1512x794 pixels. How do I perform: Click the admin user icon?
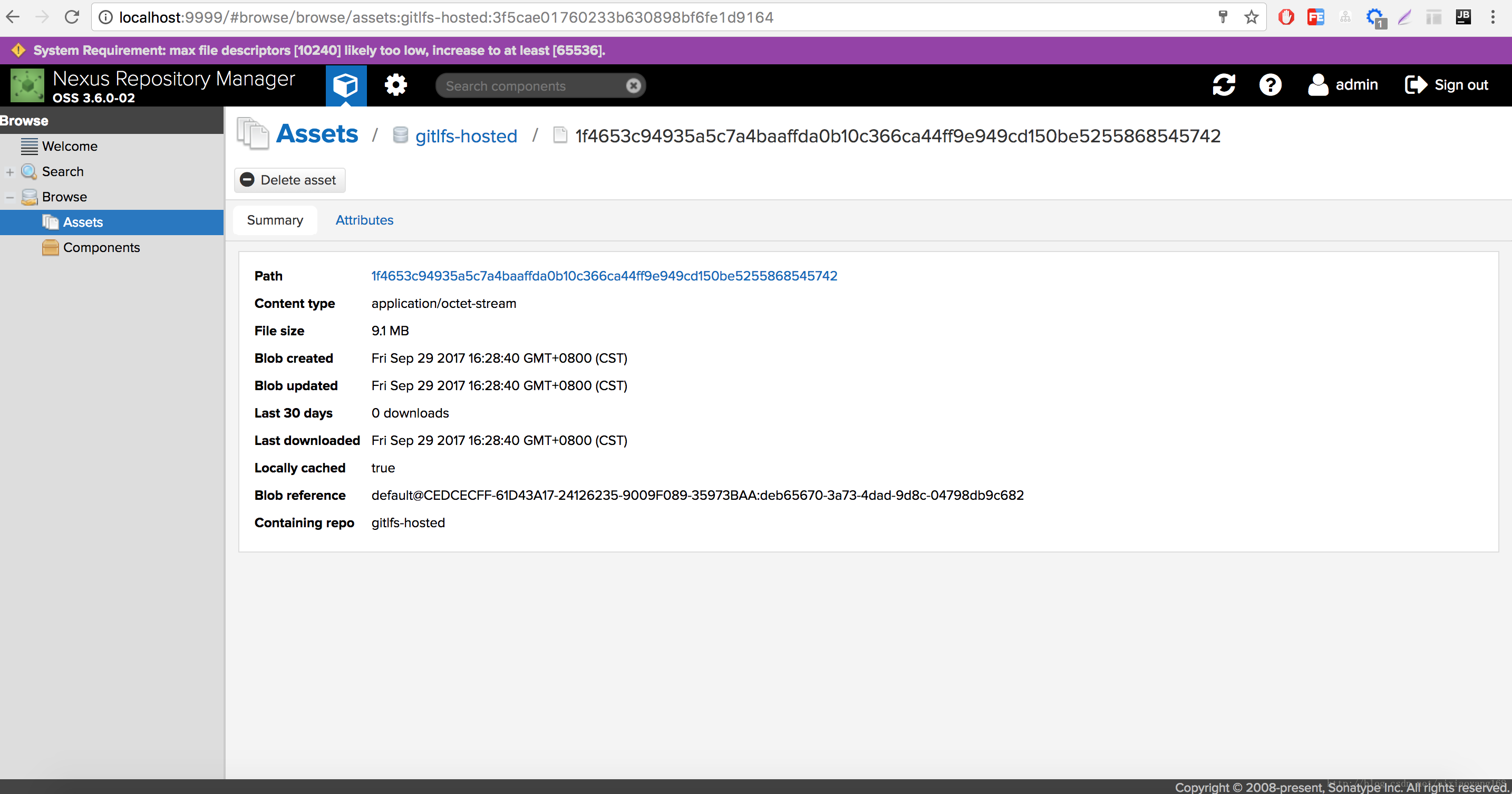point(1317,85)
